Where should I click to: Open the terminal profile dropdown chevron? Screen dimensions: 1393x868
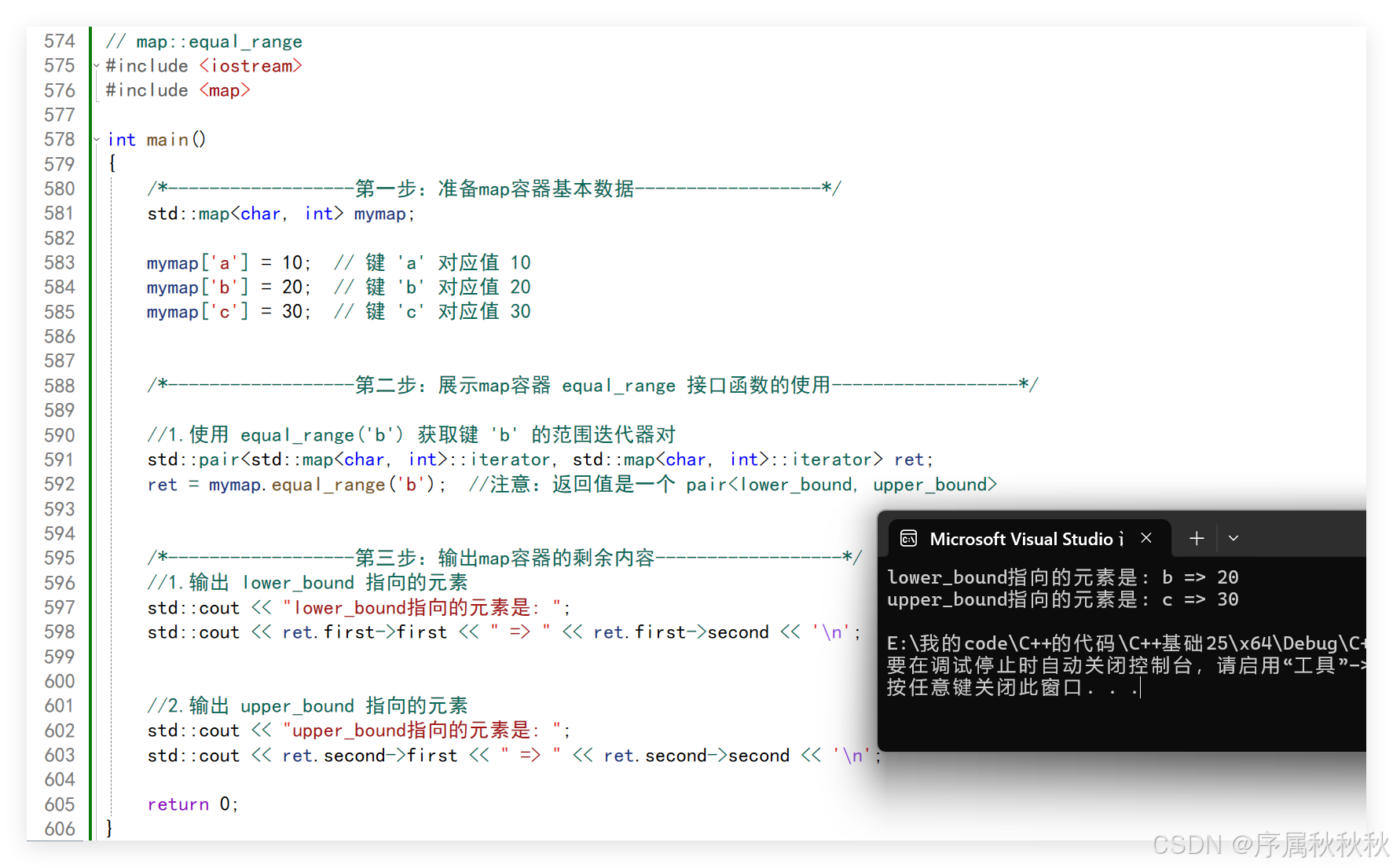pyautogui.click(x=1234, y=538)
